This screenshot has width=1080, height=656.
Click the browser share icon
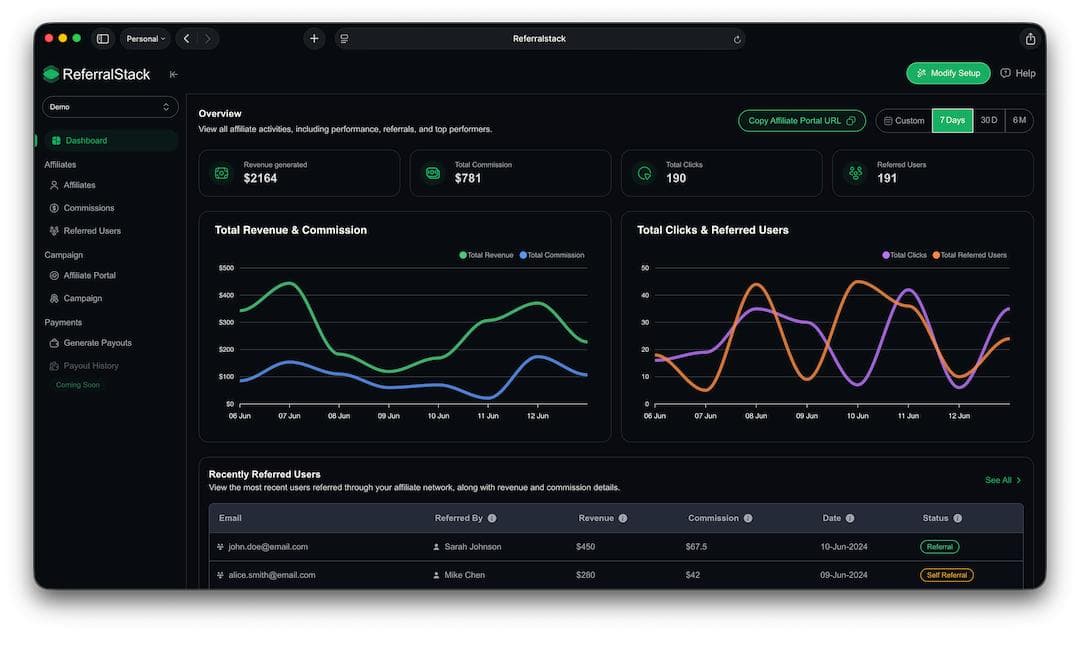click(1030, 39)
